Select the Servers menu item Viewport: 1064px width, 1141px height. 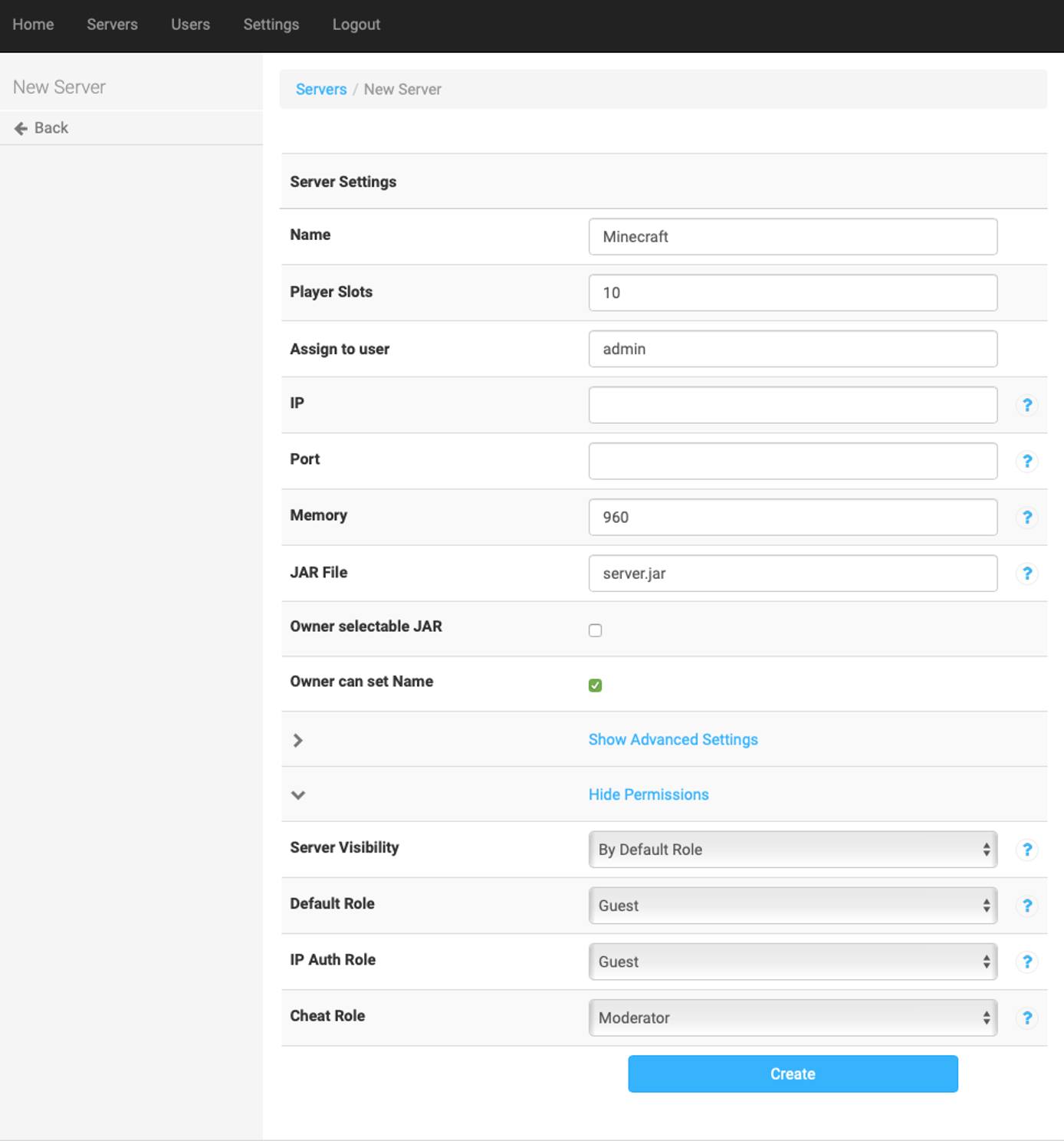pos(112,24)
